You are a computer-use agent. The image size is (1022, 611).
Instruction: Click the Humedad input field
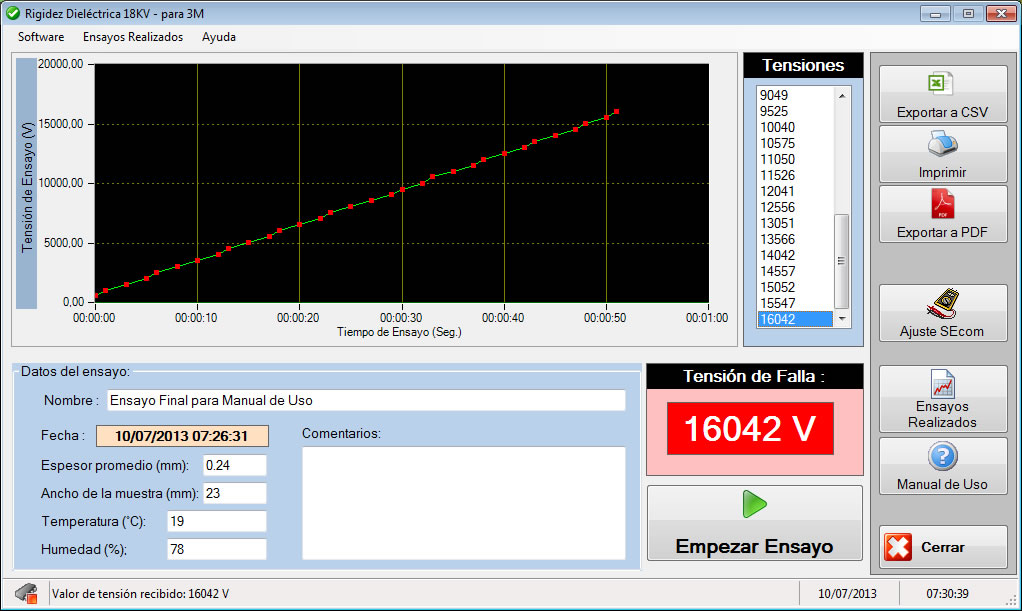click(x=234, y=549)
